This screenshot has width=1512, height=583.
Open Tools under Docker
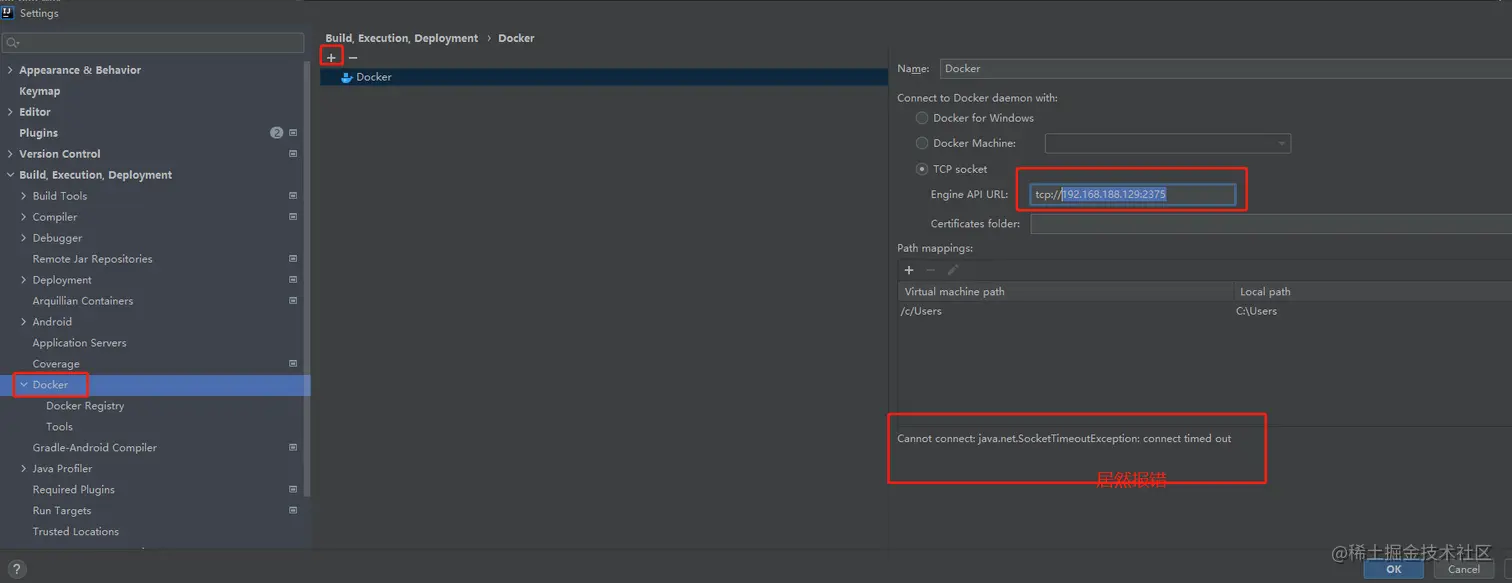pos(59,427)
